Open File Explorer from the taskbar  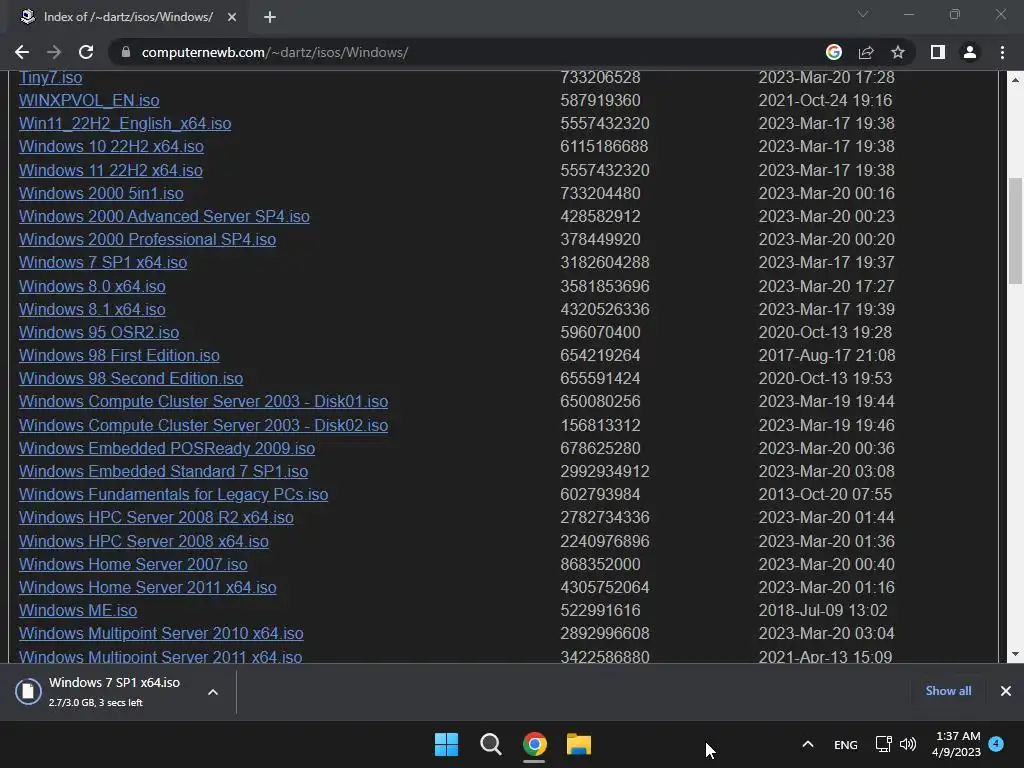tap(579, 744)
